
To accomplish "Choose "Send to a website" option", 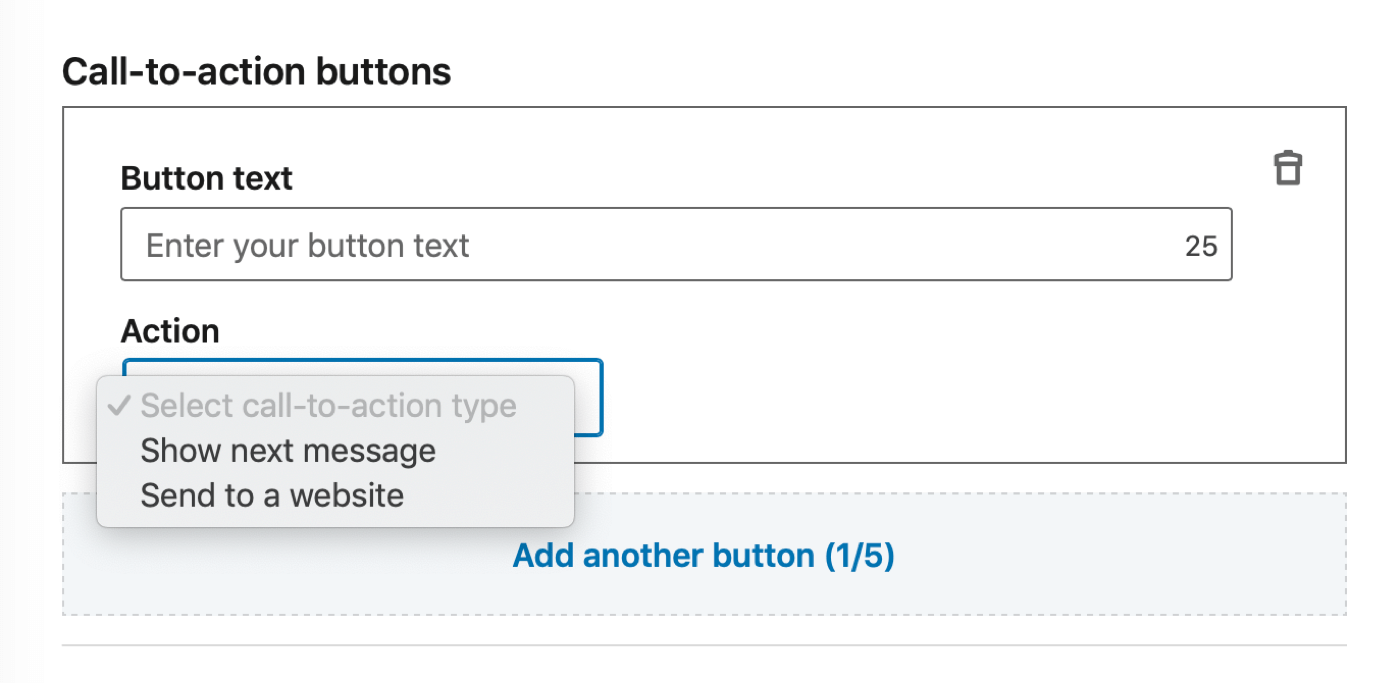I will [272, 495].
